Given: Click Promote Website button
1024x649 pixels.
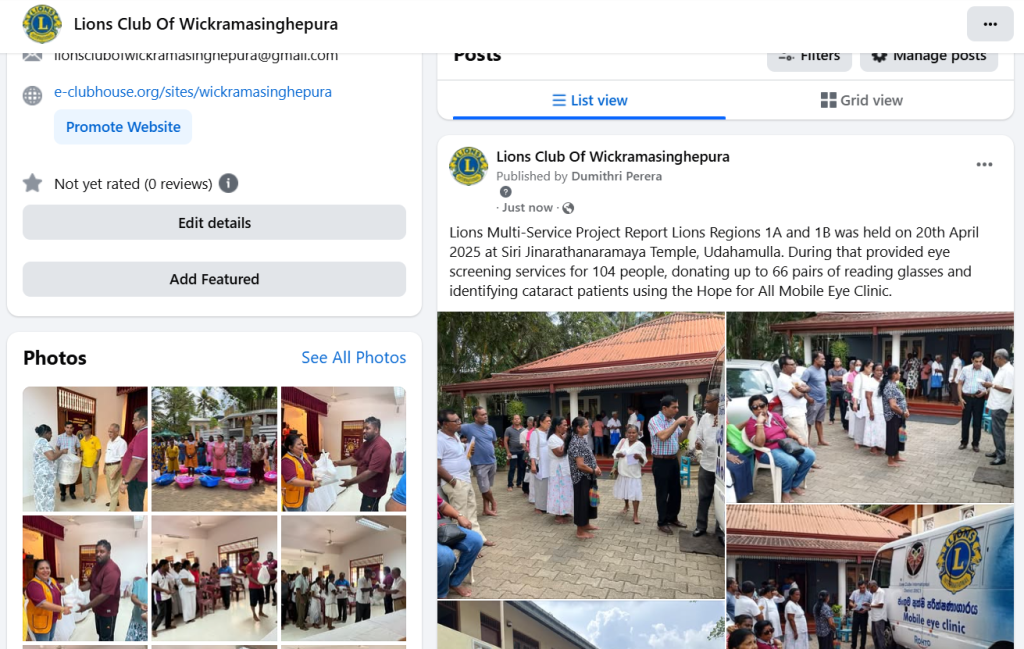Looking at the screenshot, I should [123, 127].
